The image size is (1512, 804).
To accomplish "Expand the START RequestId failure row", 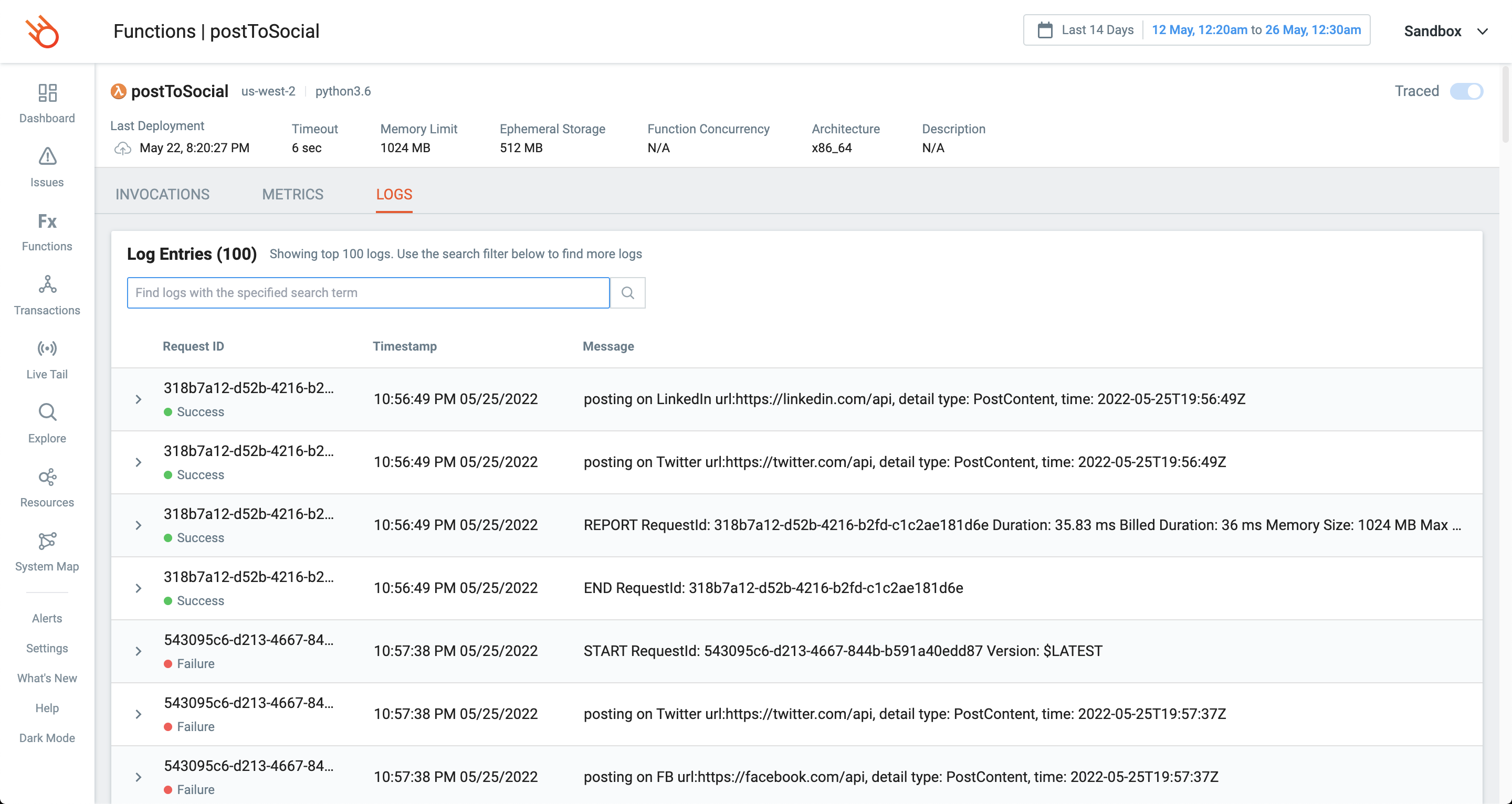I will click(x=139, y=651).
